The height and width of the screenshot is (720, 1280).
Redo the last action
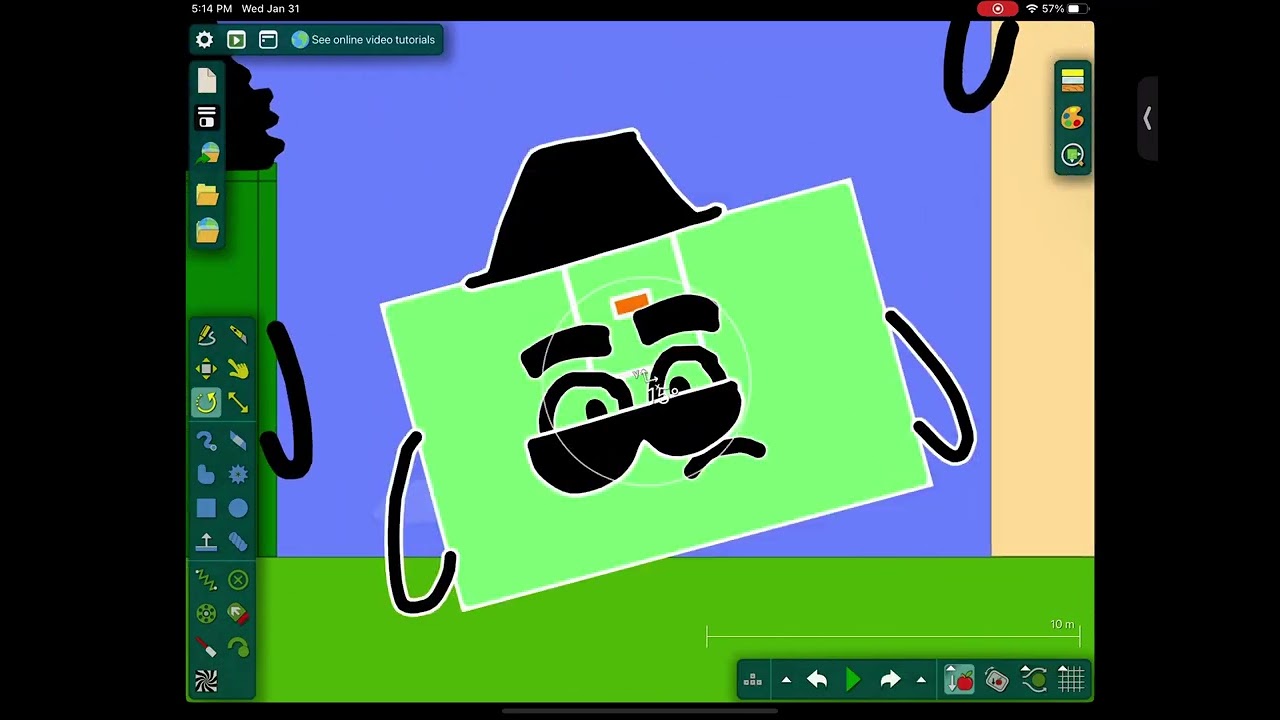pos(890,681)
